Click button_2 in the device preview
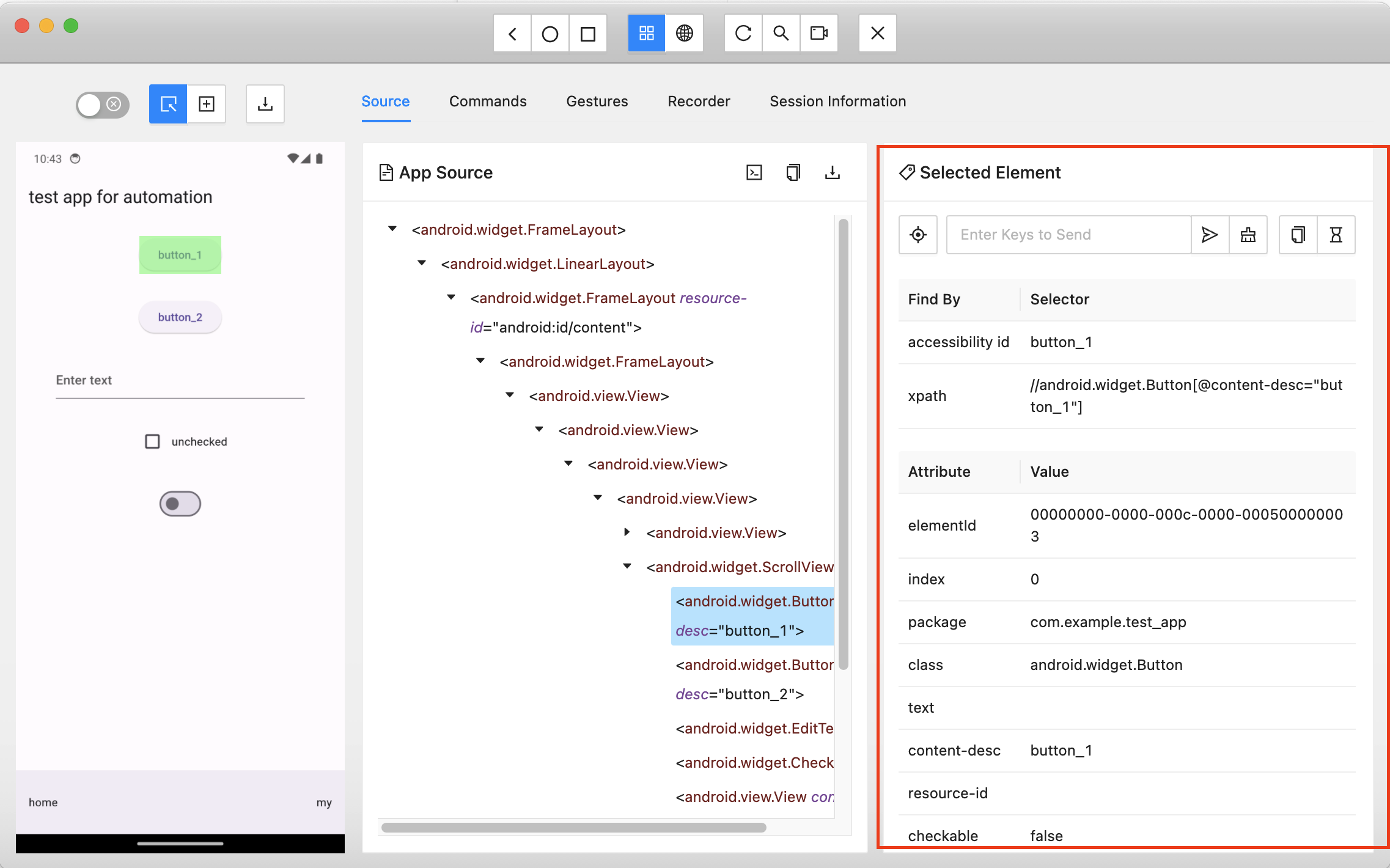 click(x=180, y=317)
